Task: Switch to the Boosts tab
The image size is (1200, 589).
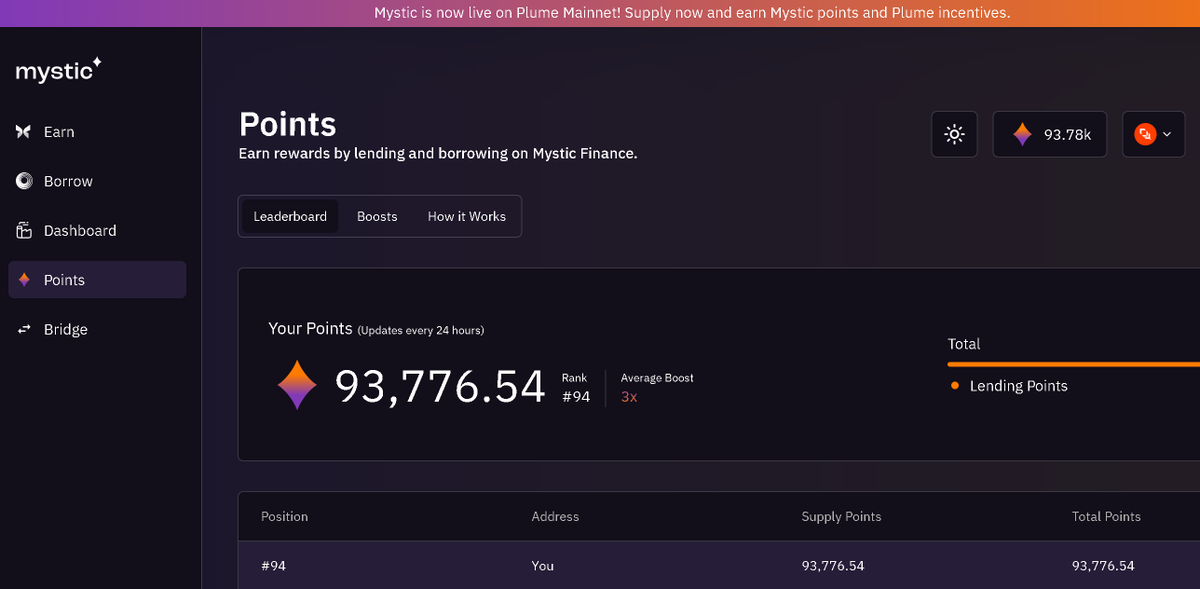Action: click(x=377, y=216)
